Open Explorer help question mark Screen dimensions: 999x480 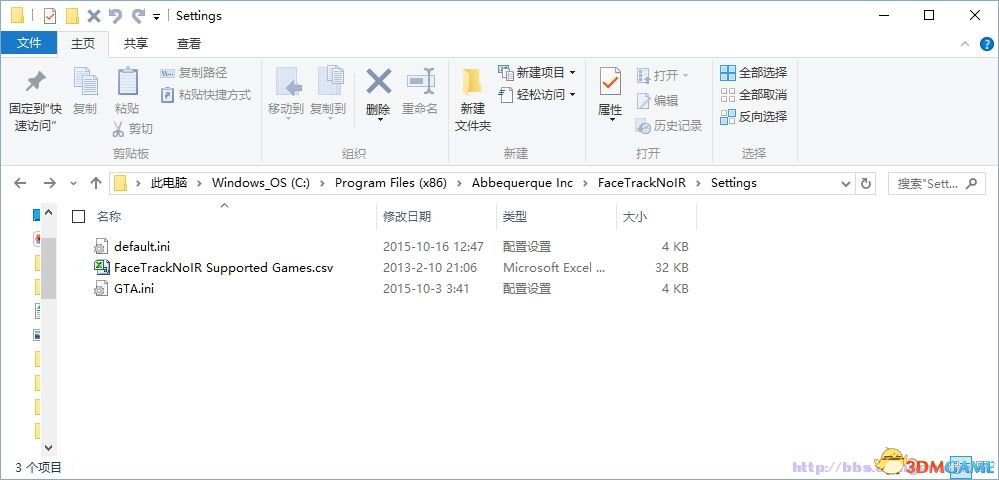(987, 44)
